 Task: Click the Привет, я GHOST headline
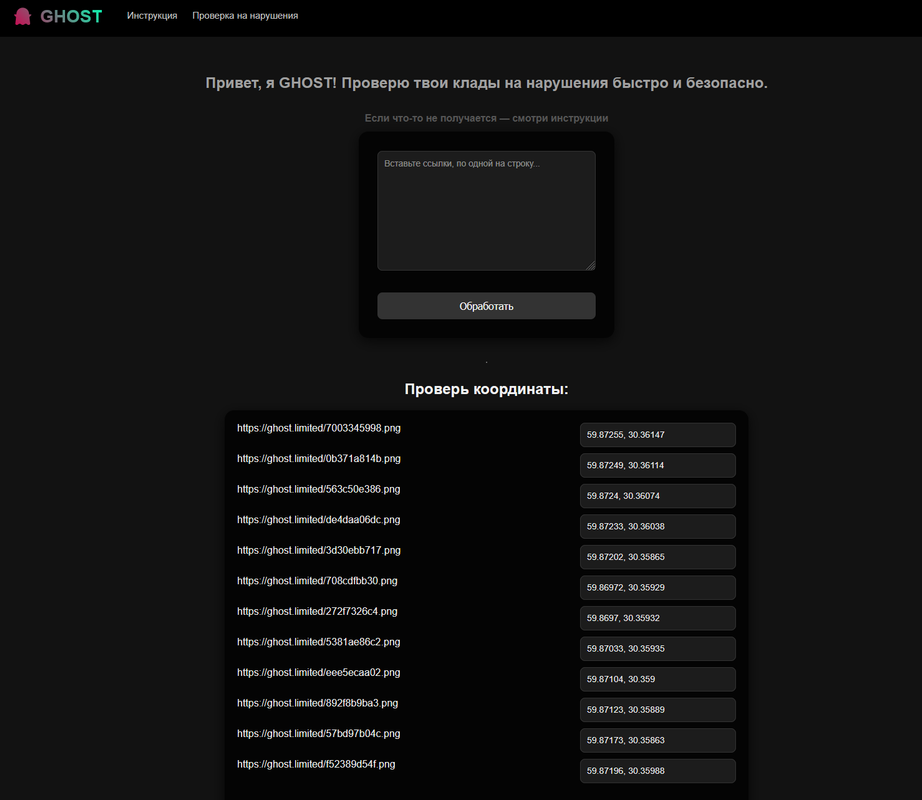pos(486,83)
